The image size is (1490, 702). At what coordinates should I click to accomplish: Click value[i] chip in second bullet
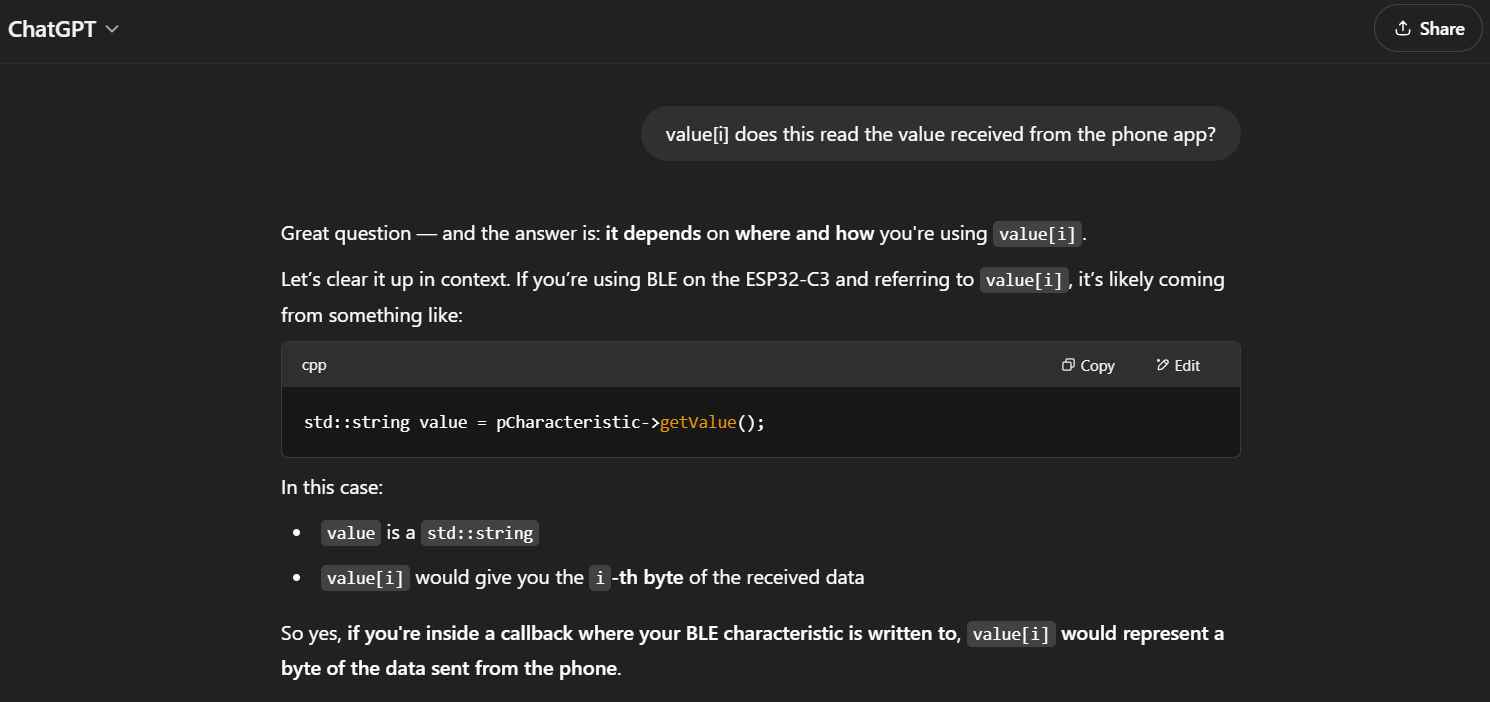click(365, 578)
